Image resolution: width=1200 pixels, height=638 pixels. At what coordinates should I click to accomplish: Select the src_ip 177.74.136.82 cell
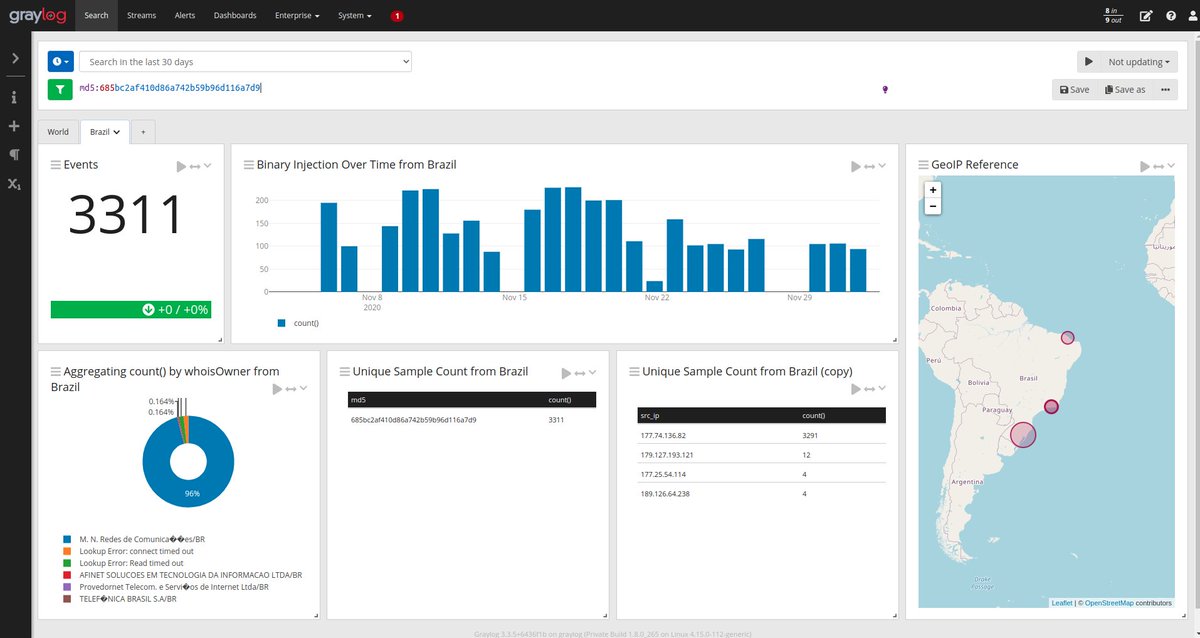(x=662, y=436)
